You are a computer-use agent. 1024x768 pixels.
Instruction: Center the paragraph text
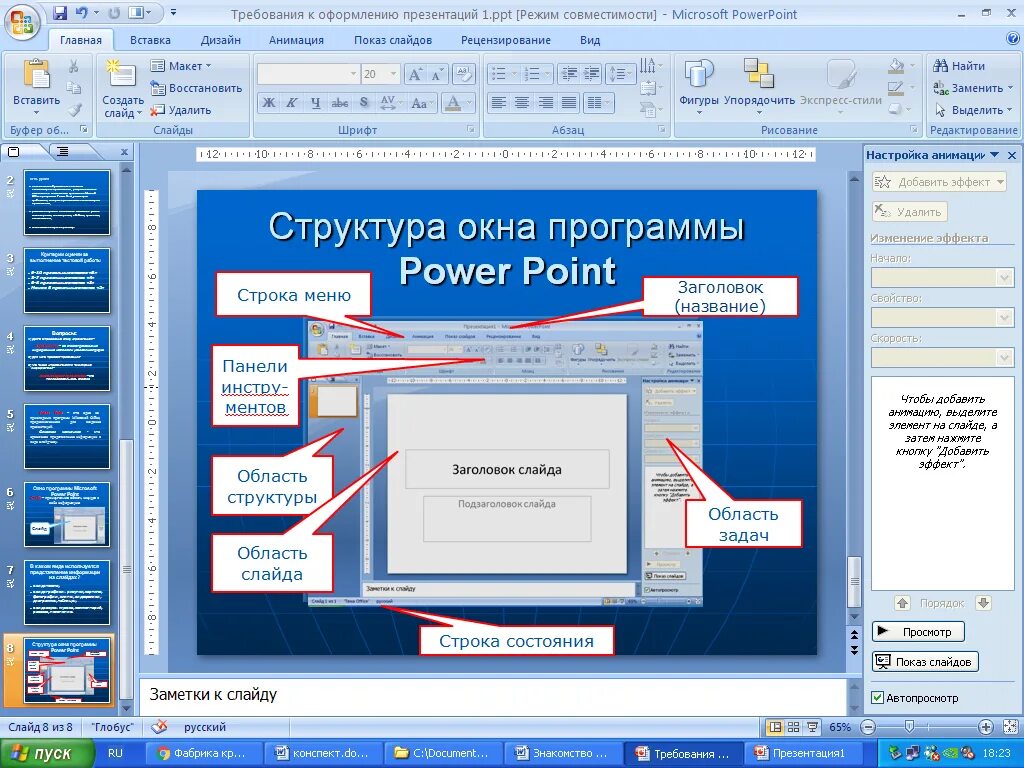[x=522, y=103]
